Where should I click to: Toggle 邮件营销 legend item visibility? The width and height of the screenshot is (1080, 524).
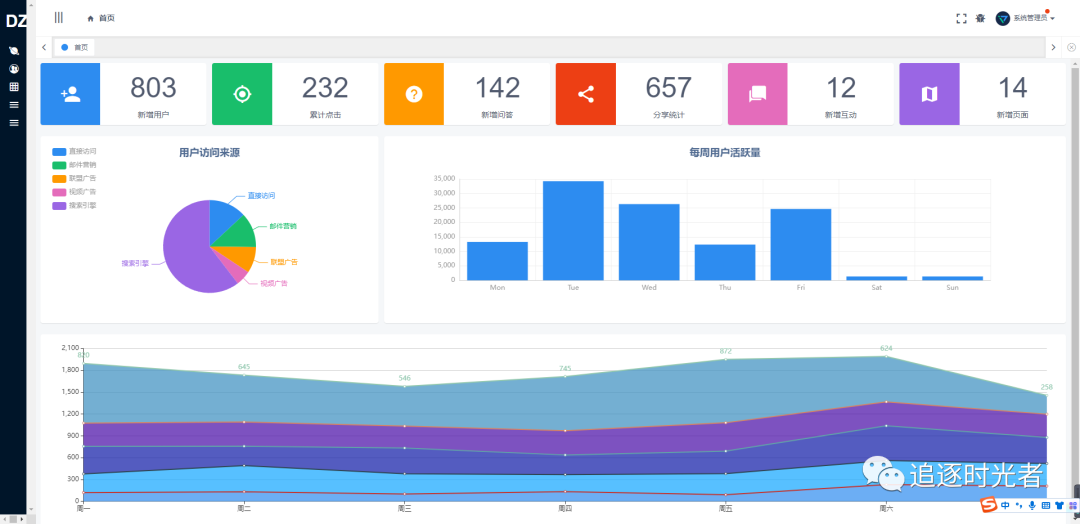[x=74, y=165]
